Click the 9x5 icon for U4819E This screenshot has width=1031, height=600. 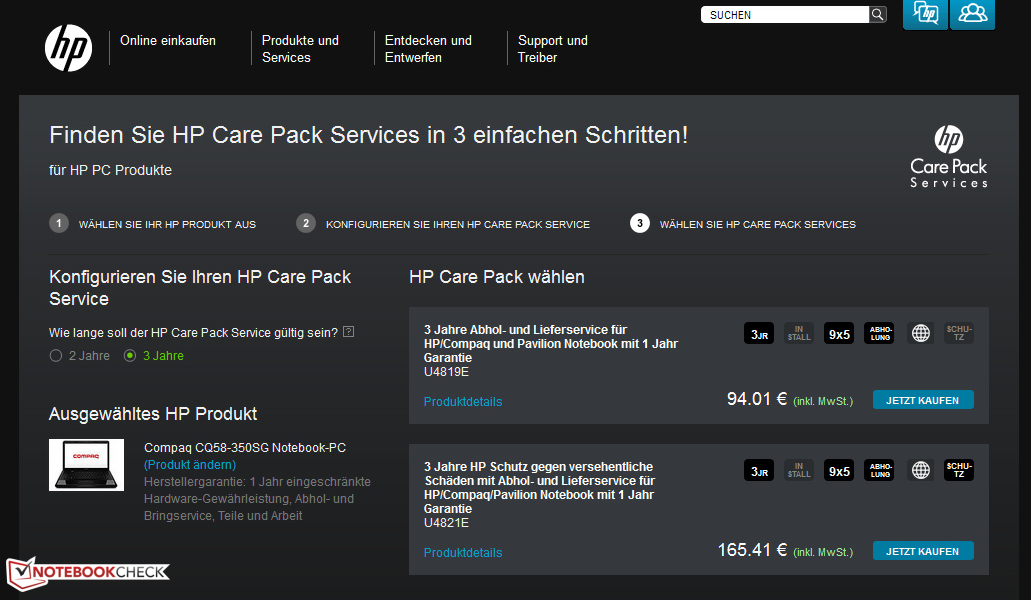click(x=839, y=334)
